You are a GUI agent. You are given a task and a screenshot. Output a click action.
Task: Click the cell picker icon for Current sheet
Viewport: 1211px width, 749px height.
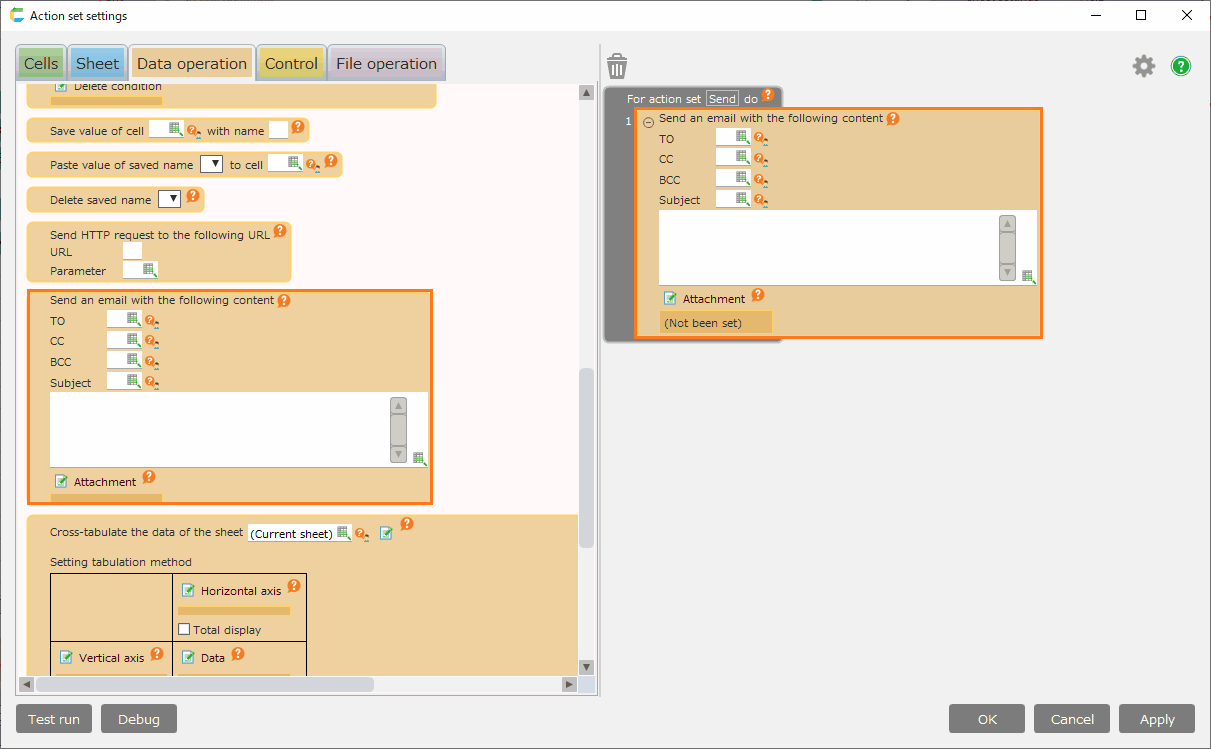[x=343, y=533]
